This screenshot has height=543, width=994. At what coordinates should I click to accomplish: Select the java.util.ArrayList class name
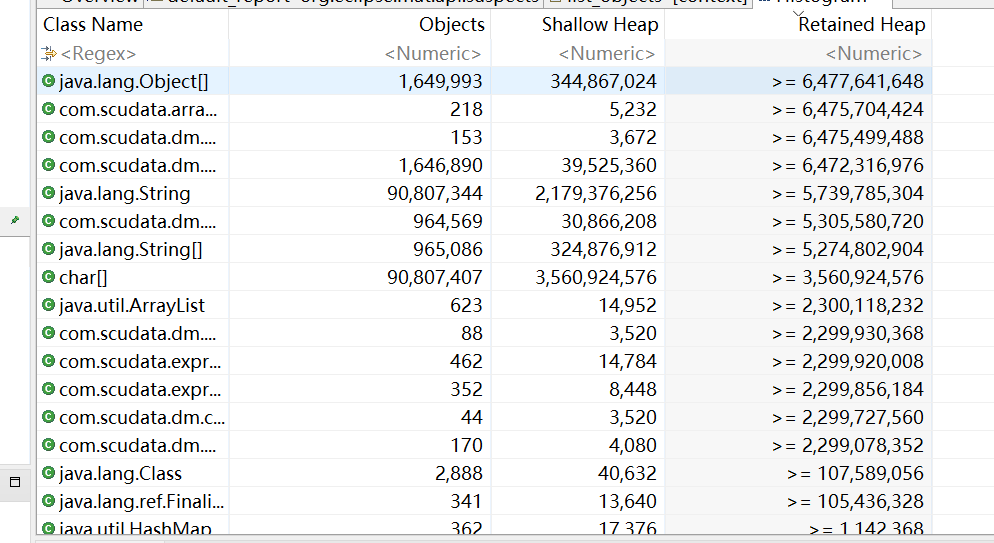click(132, 305)
